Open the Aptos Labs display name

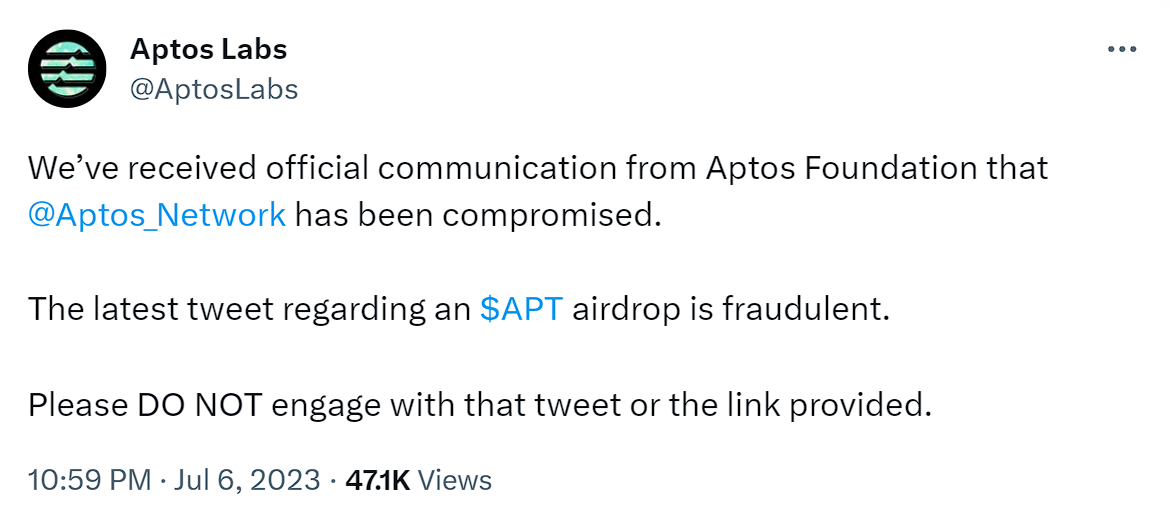208,48
